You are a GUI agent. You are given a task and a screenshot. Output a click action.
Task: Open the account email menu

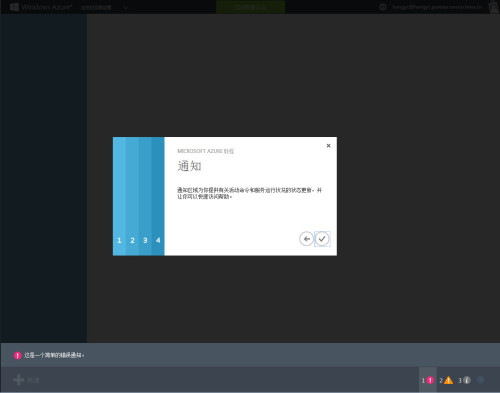[437, 7]
